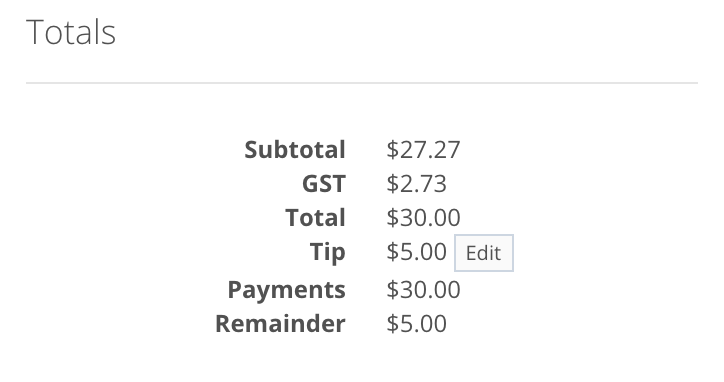Click the Tip label
Screen dimensions: 724x382
327,252
